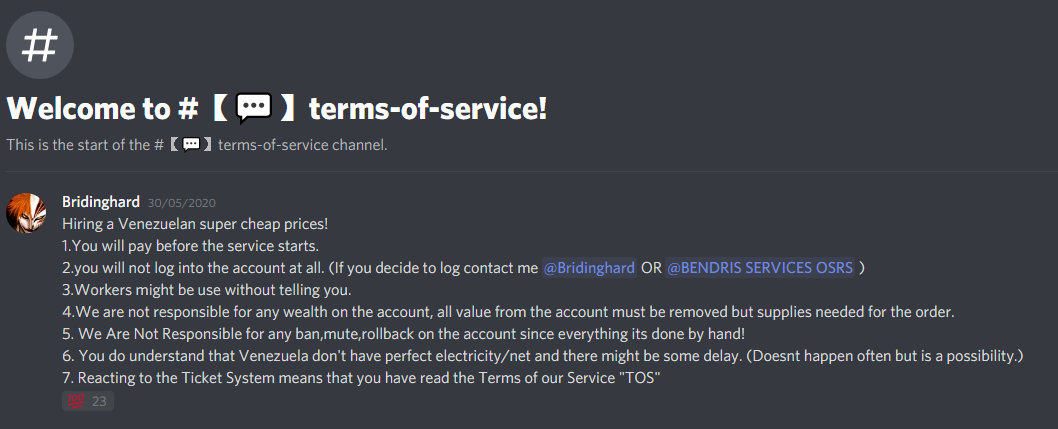Click the 'Hiring a Venezuelan' message line
Image resolution: width=1058 pixels, height=429 pixels.
coord(195,223)
